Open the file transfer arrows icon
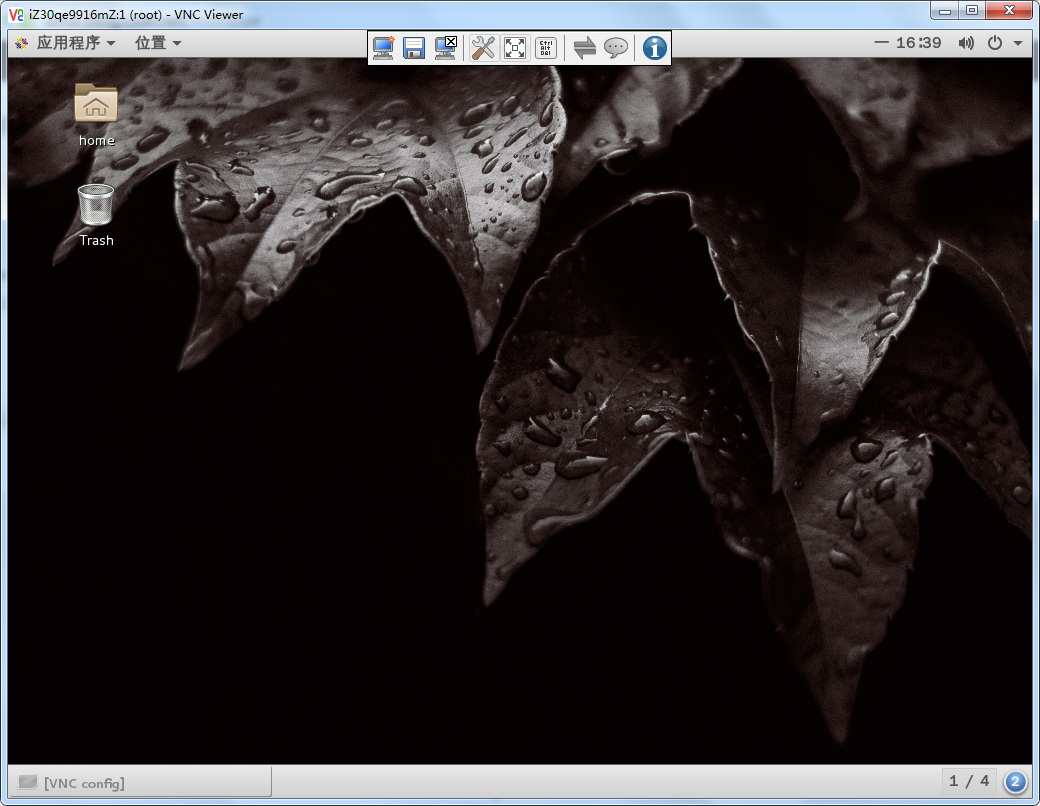This screenshot has height=806, width=1040. pyautogui.click(x=584, y=48)
